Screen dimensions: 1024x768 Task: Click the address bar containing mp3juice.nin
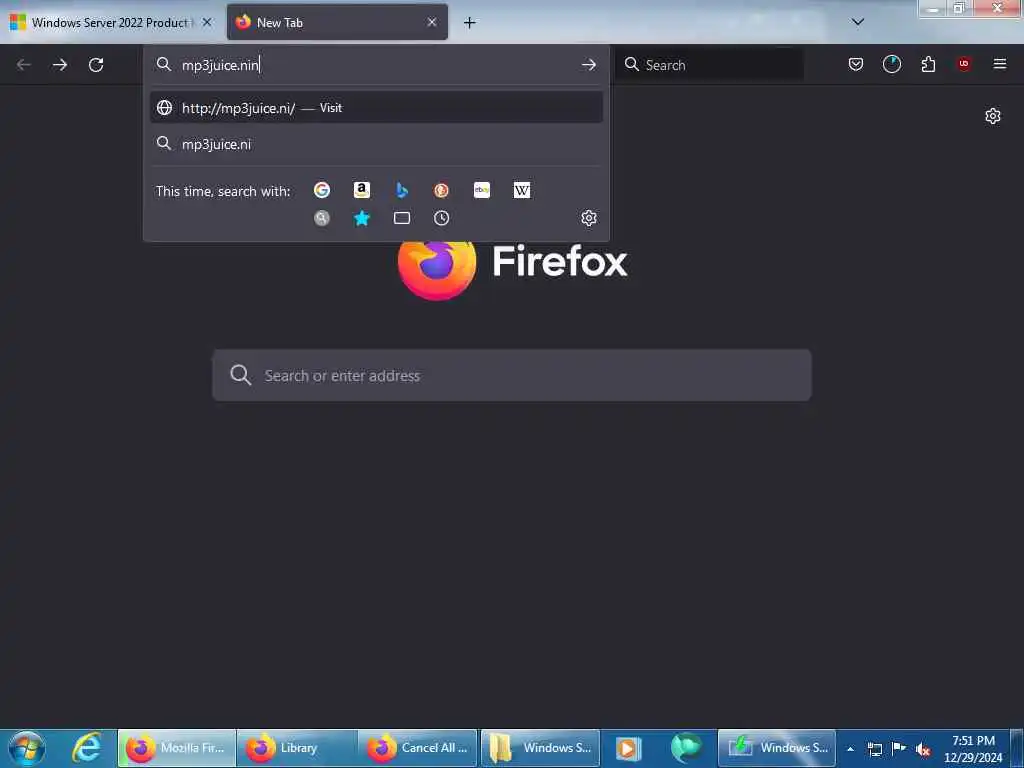pos(376,65)
